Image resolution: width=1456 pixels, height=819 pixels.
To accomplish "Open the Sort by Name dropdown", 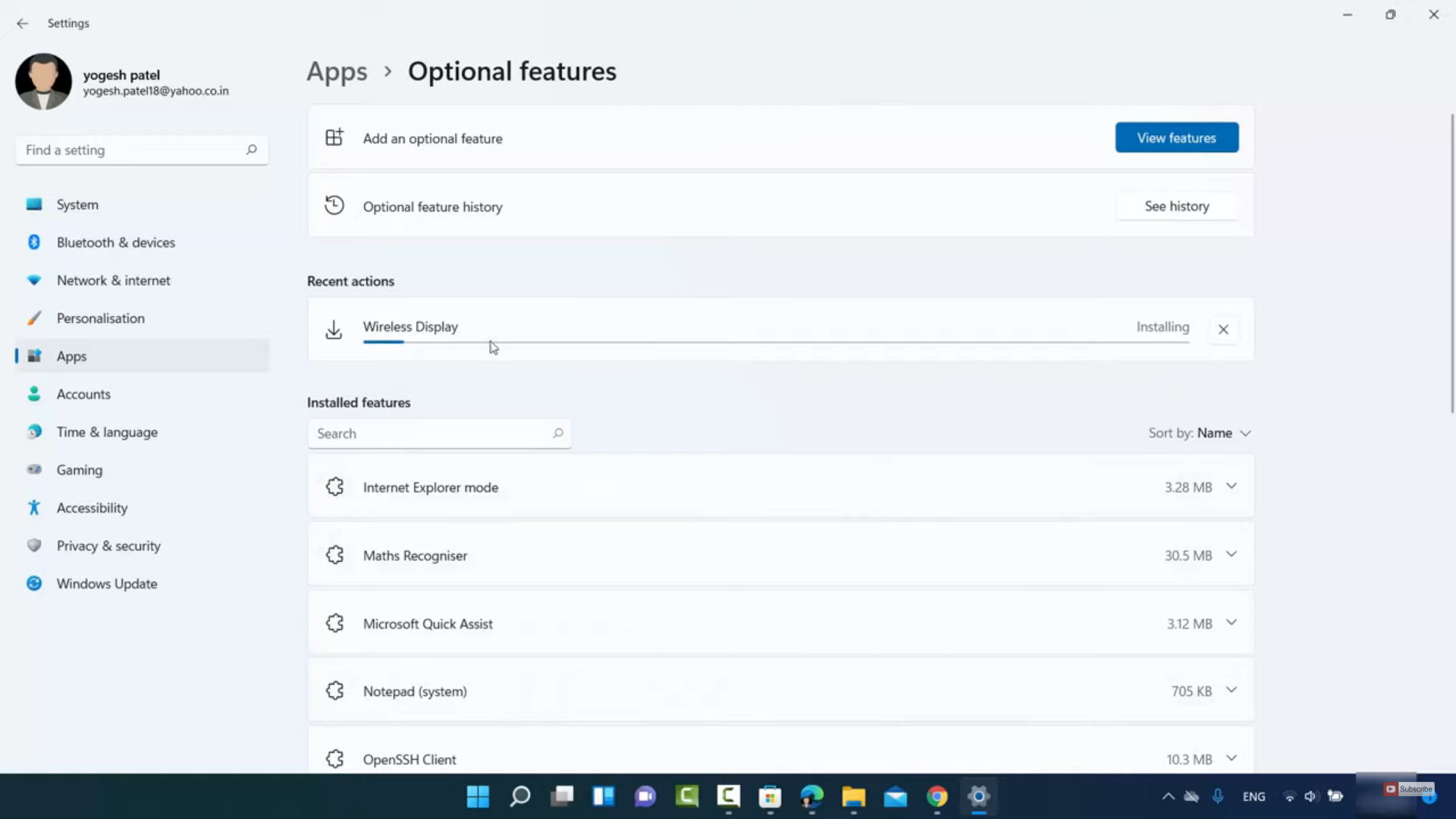I will [1200, 433].
